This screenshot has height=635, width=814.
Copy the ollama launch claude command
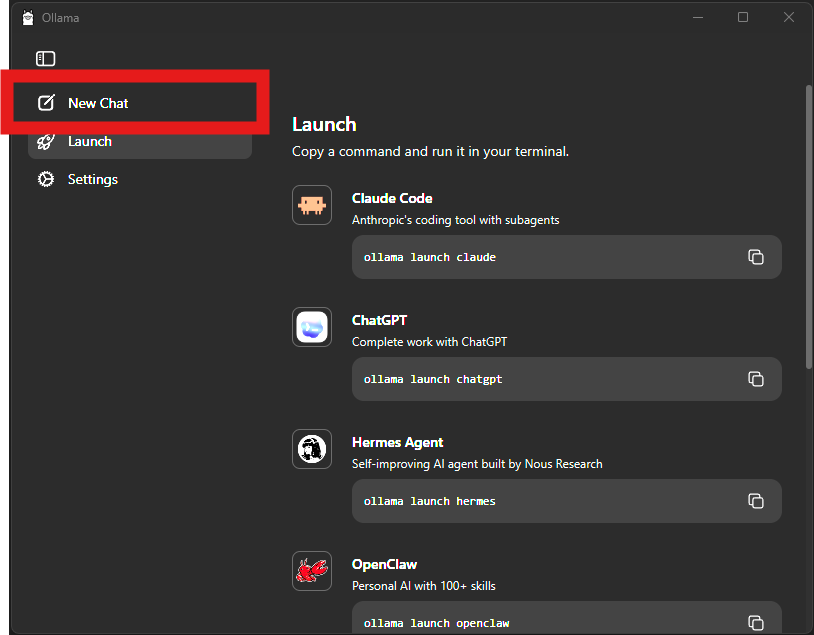tap(756, 257)
